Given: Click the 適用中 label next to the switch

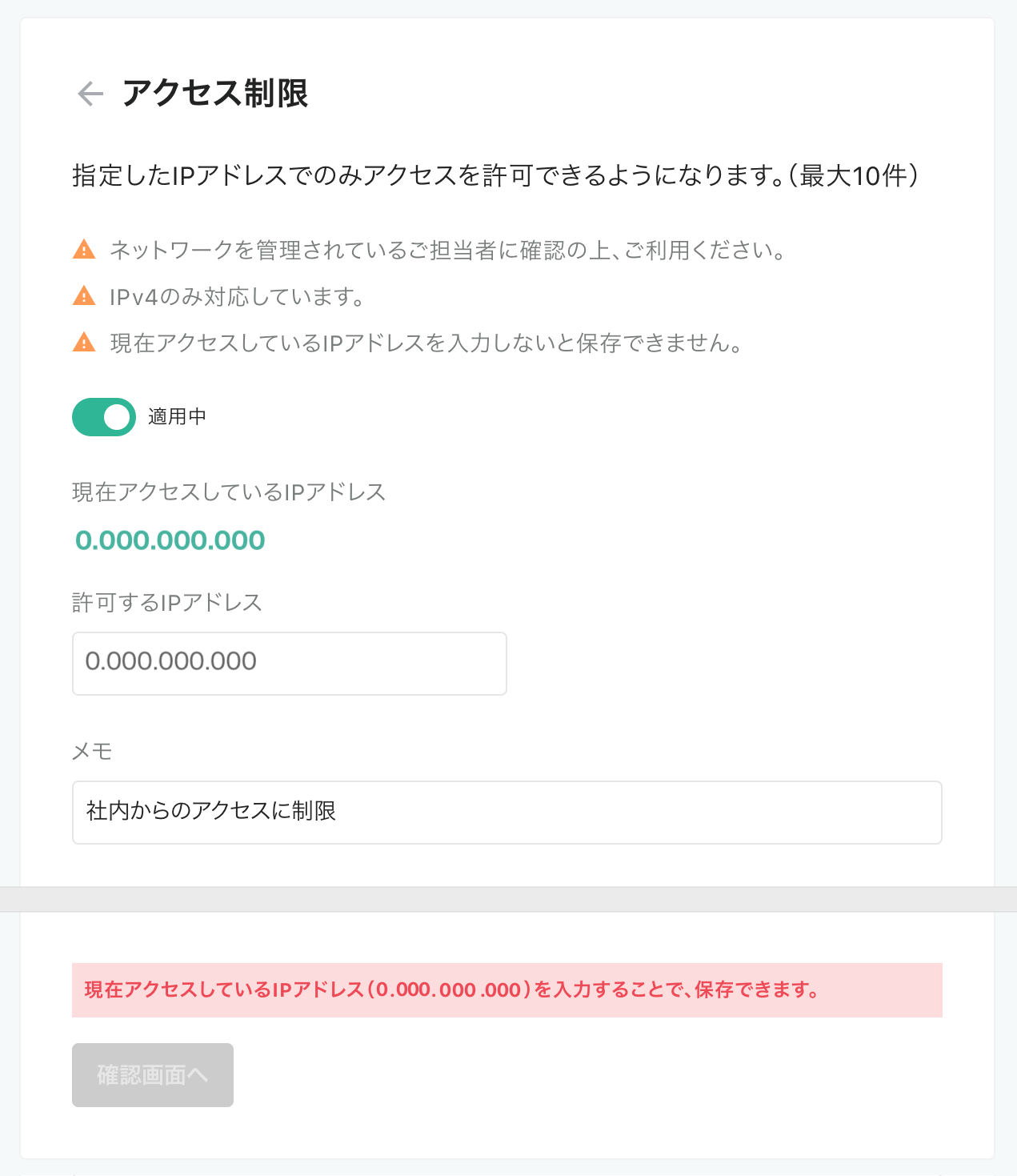Looking at the screenshot, I should pyautogui.click(x=177, y=417).
